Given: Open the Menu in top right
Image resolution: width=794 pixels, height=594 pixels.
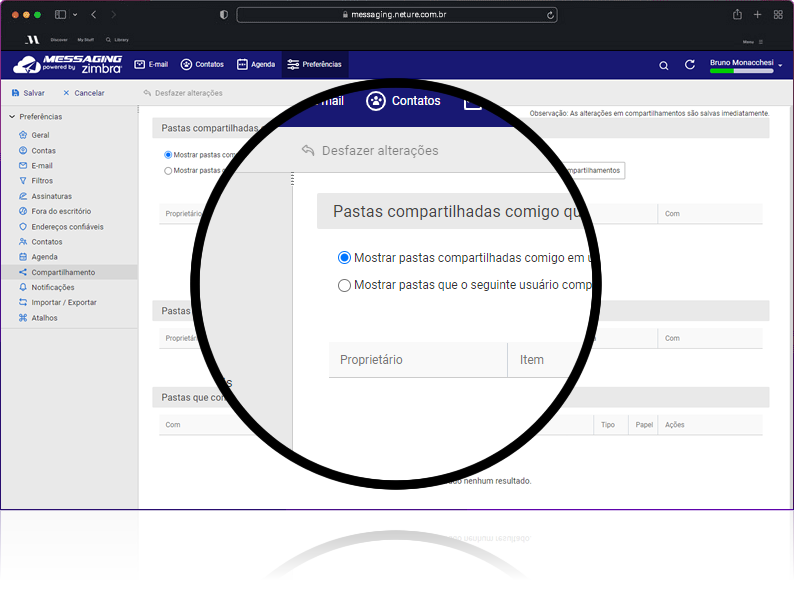Looking at the screenshot, I should (x=753, y=42).
